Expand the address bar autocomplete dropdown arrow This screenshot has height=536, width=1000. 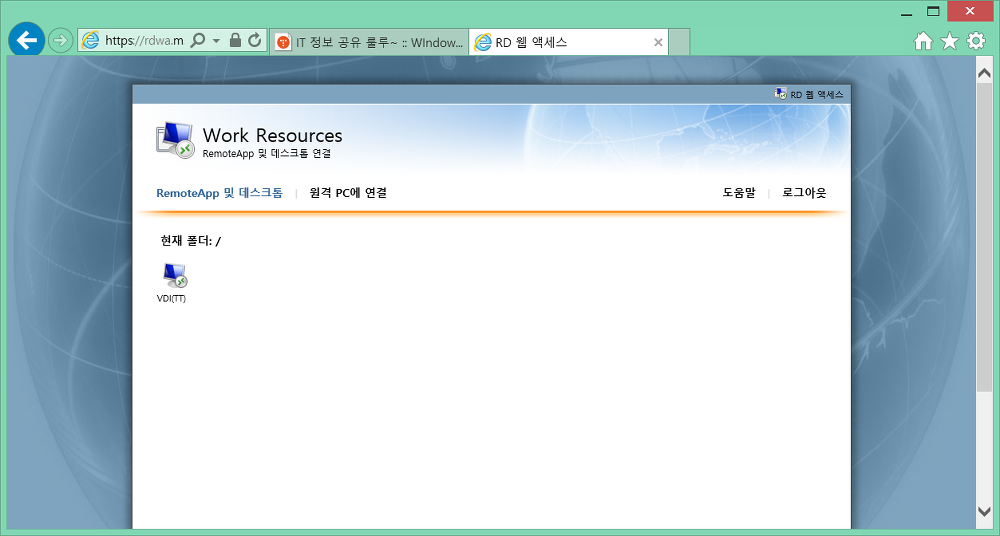pyautogui.click(x=216, y=41)
